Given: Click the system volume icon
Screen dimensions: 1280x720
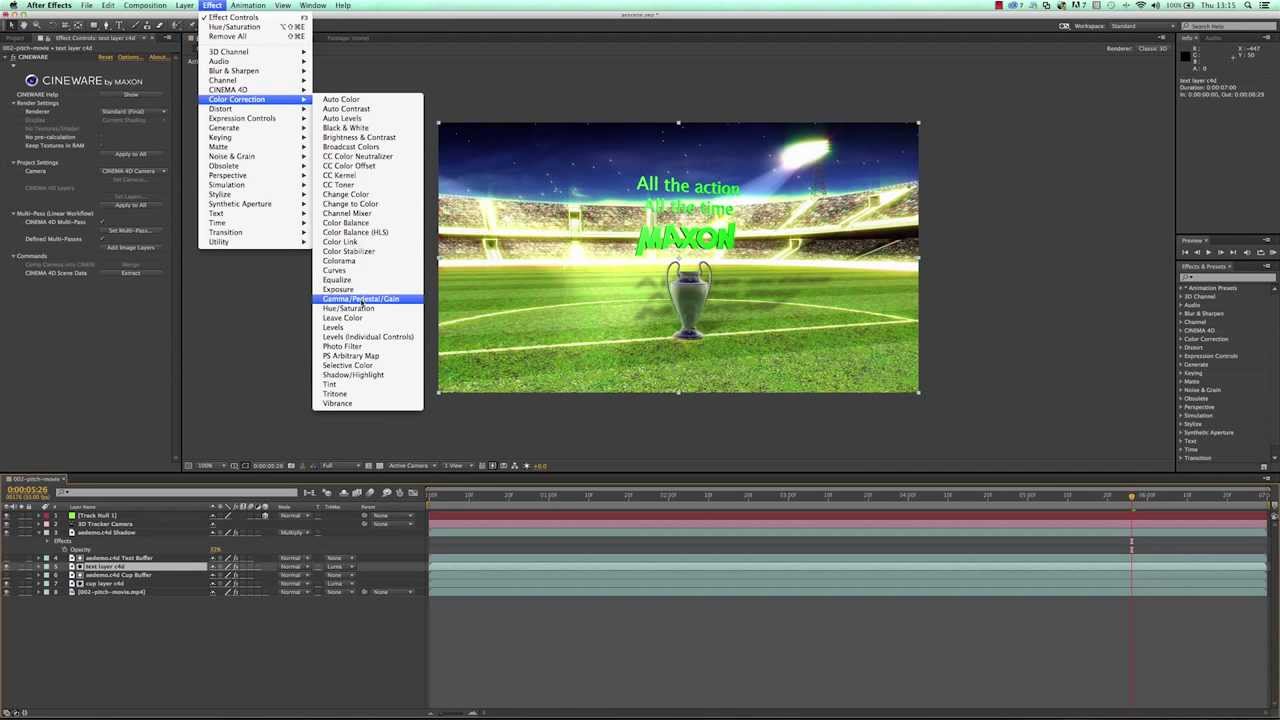Looking at the screenshot, I should click(1155, 5).
